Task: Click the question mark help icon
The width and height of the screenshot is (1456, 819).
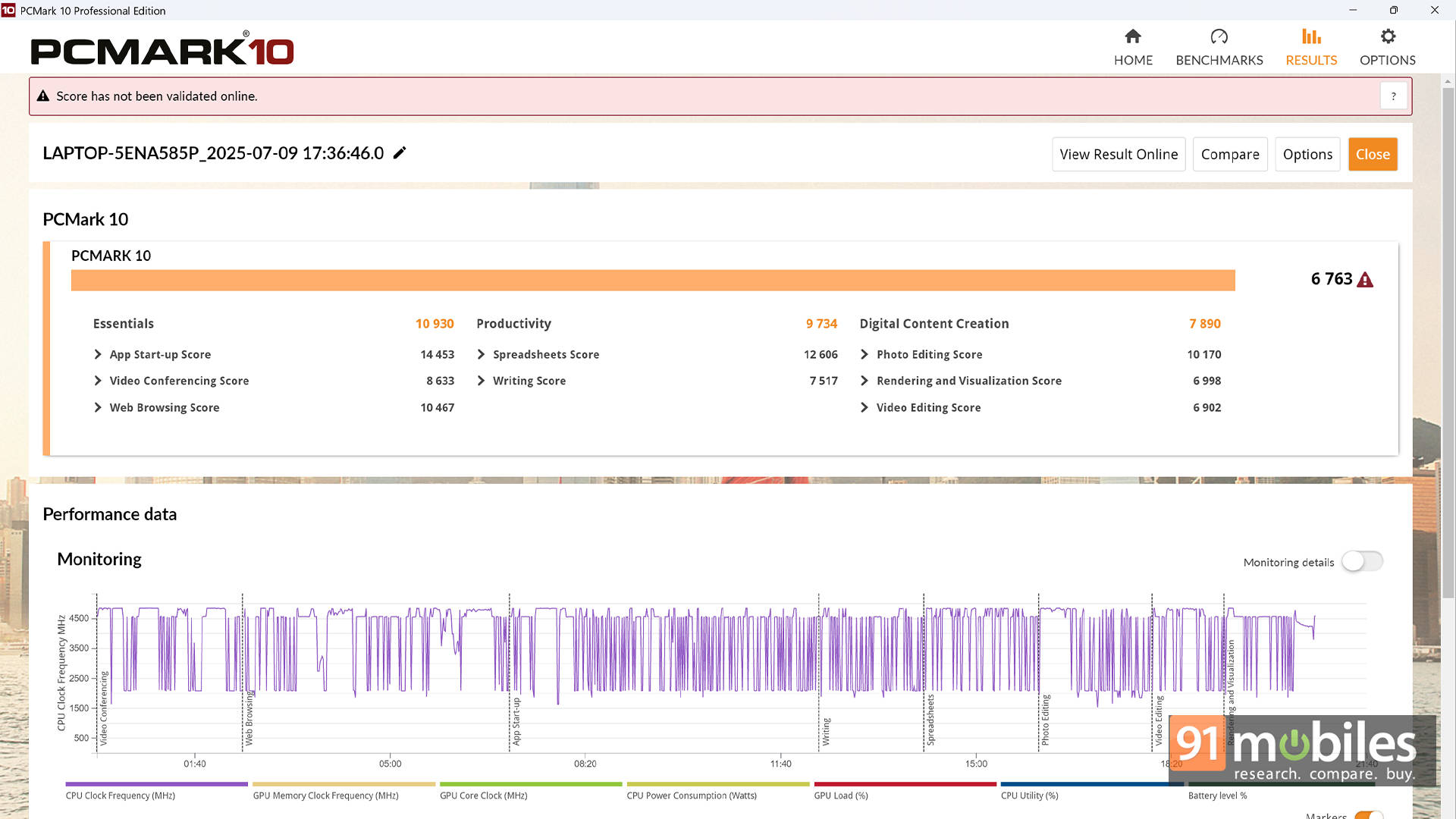Action: (x=1393, y=96)
